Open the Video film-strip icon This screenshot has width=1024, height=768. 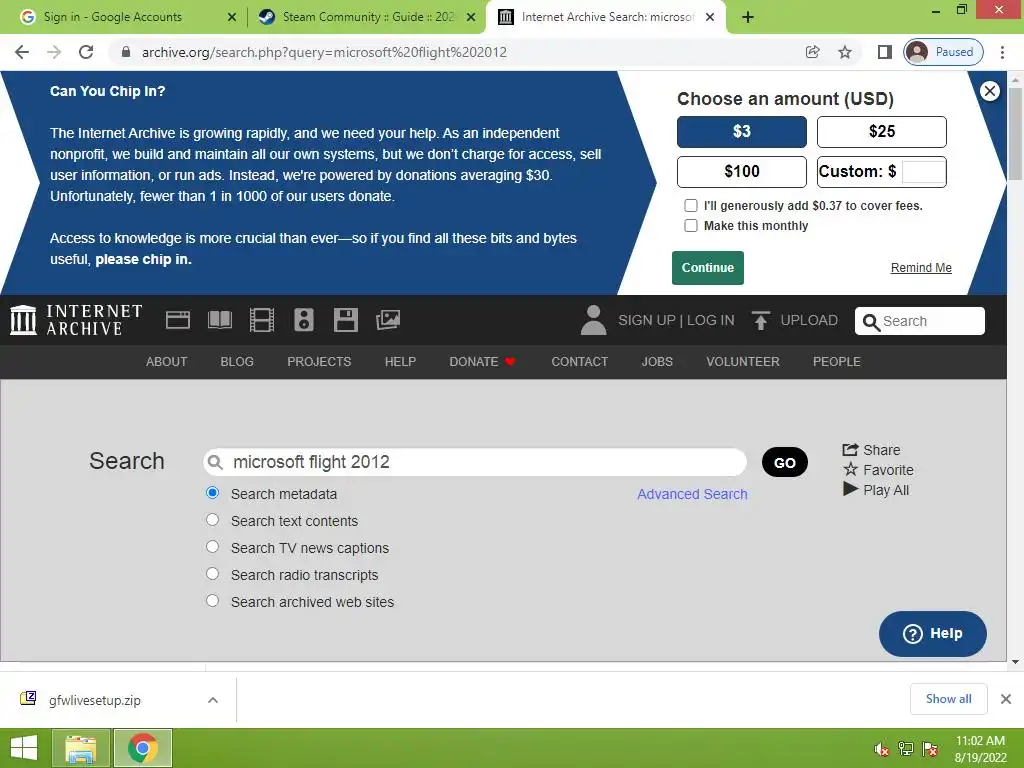(262, 320)
